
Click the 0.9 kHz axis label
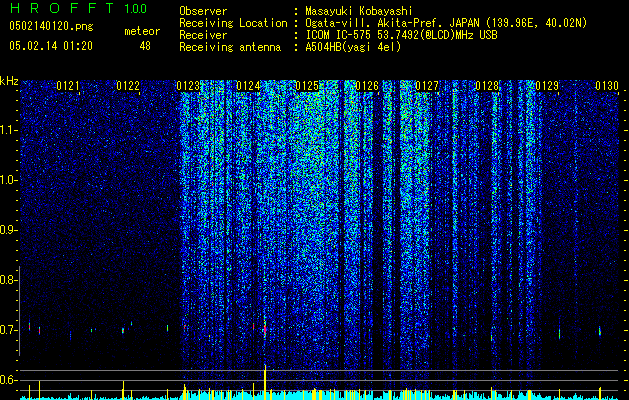(x=8, y=230)
